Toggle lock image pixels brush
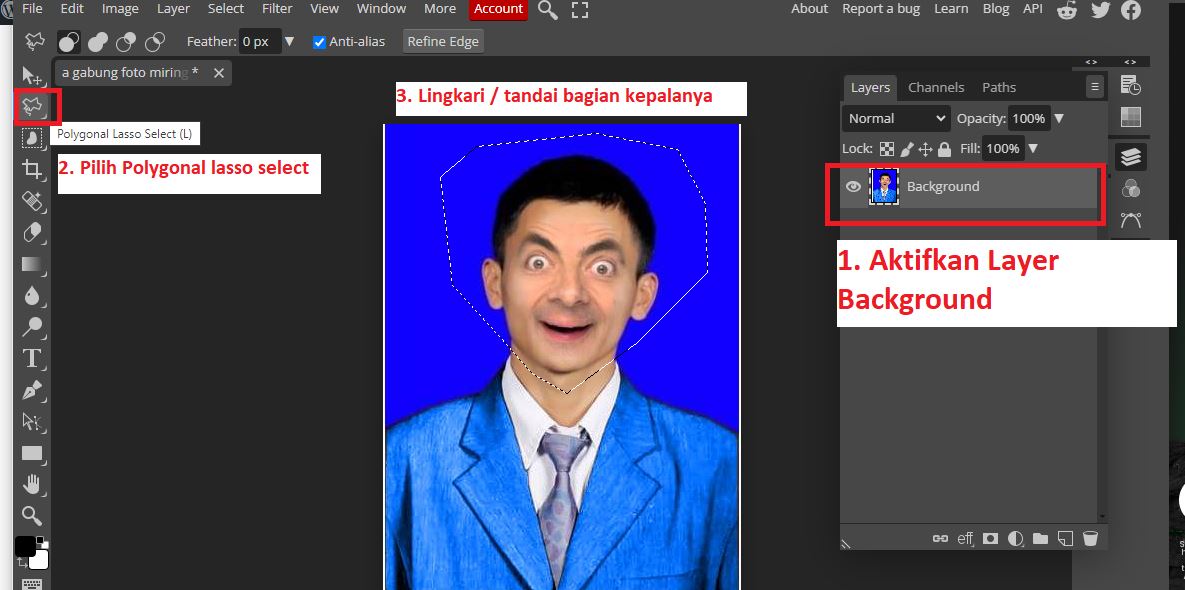Screen dimensions: 1185x590 [x=907, y=149]
